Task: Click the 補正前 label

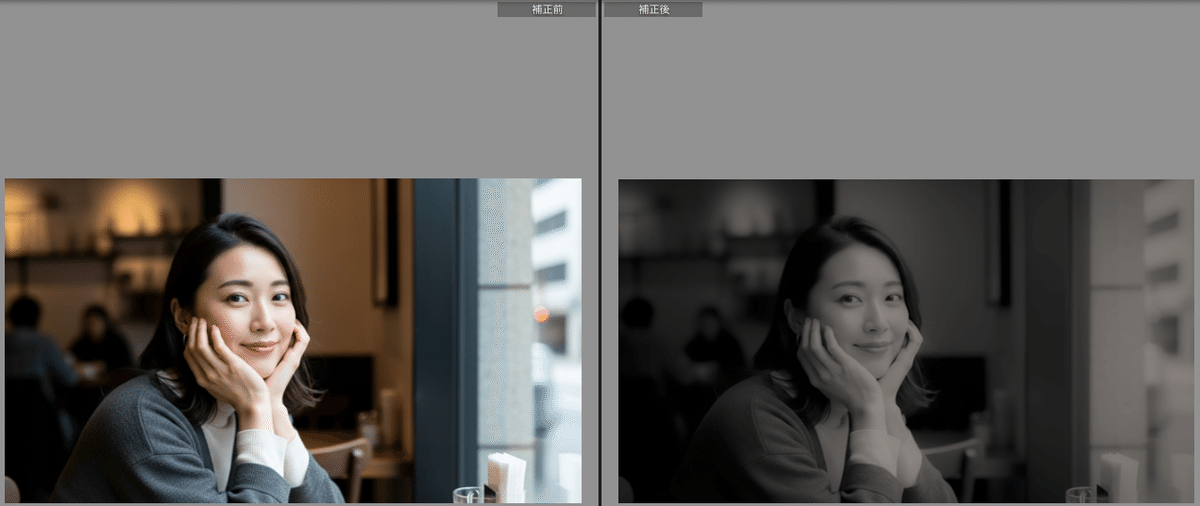Action: (546, 9)
